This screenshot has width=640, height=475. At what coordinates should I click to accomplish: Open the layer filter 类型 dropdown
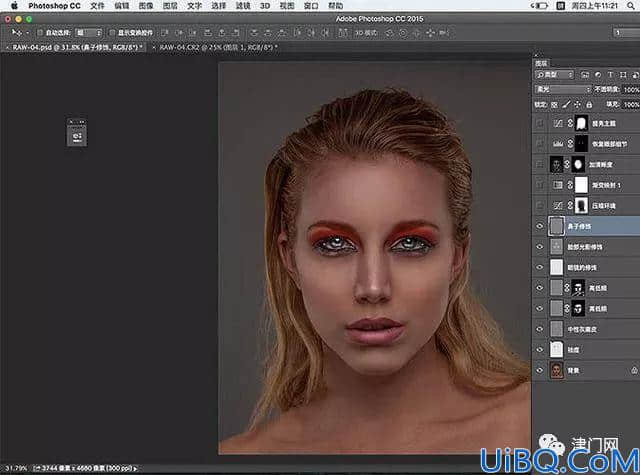pos(554,75)
